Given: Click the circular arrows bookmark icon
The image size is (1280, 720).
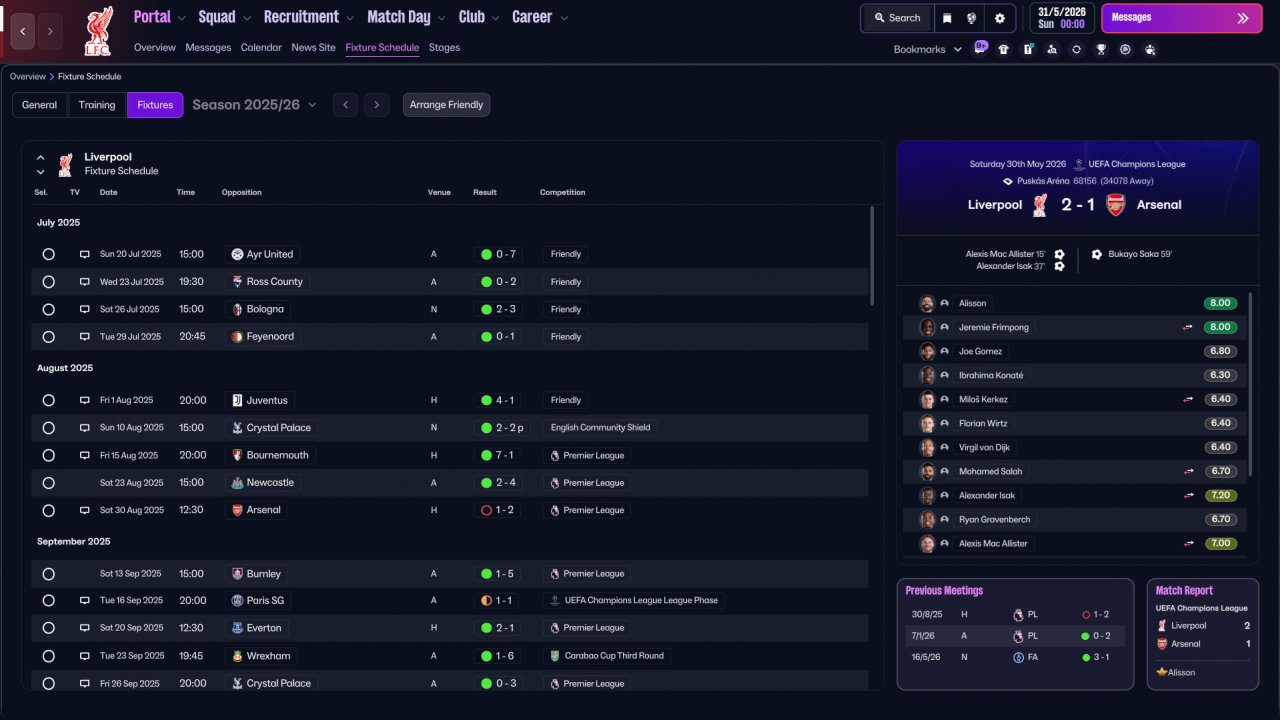Looking at the screenshot, I should point(1076,49).
